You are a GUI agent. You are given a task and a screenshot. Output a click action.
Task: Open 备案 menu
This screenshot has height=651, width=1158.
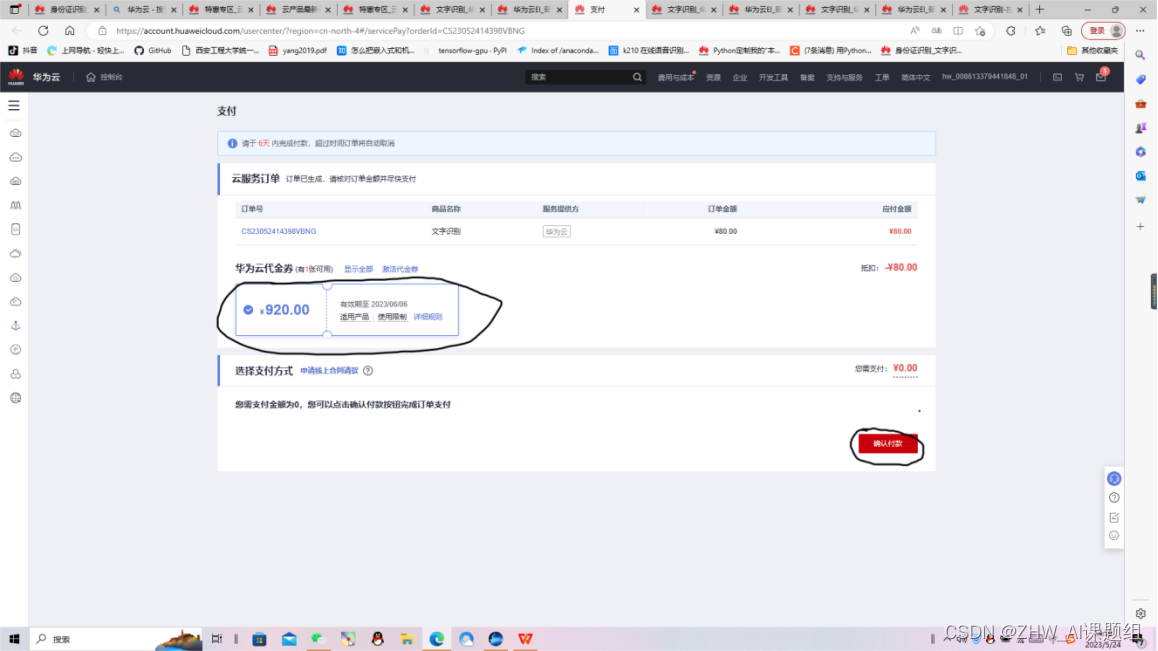coord(807,77)
